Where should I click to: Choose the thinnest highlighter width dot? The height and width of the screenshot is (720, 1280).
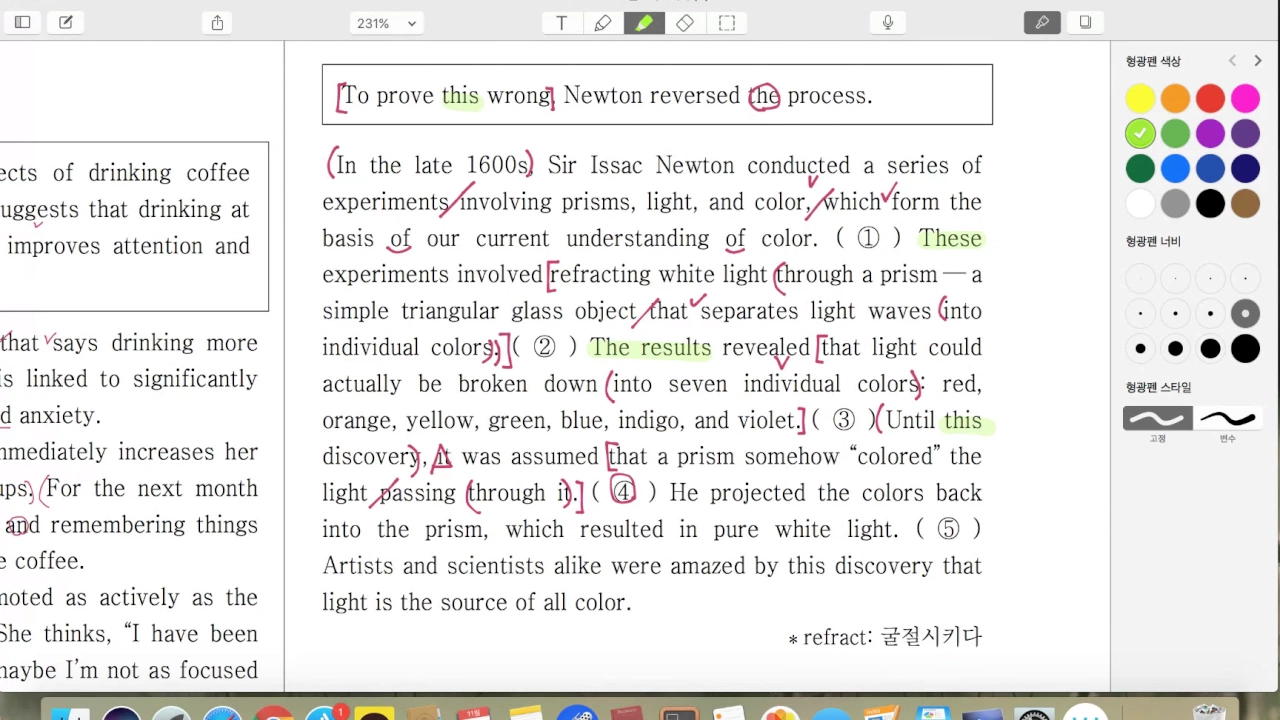coord(1140,278)
